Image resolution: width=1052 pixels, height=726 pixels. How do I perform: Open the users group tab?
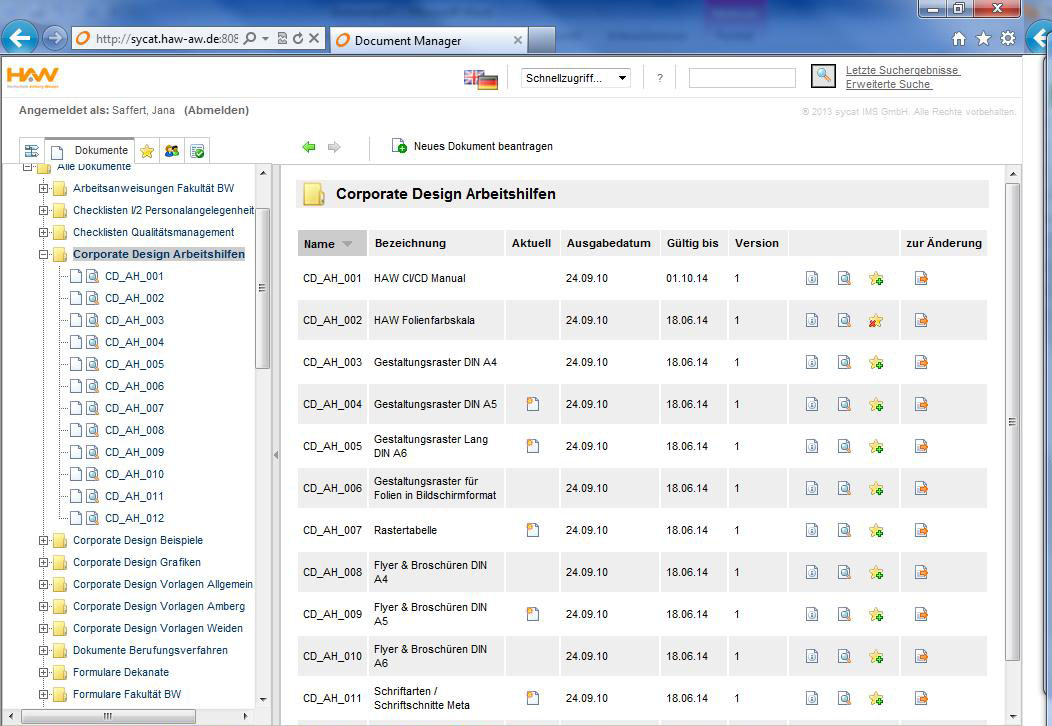pos(172,151)
